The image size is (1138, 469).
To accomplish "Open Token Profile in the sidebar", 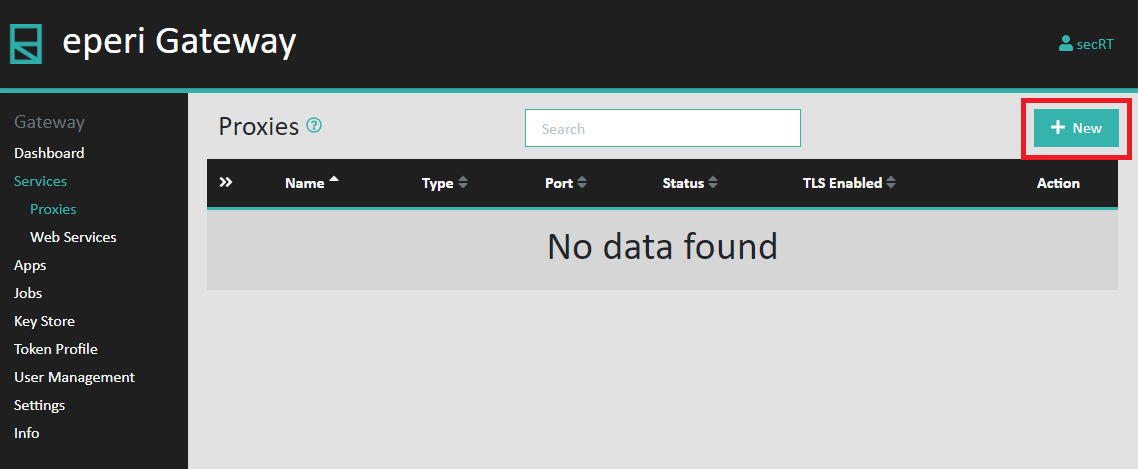I will pyautogui.click(x=56, y=349).
